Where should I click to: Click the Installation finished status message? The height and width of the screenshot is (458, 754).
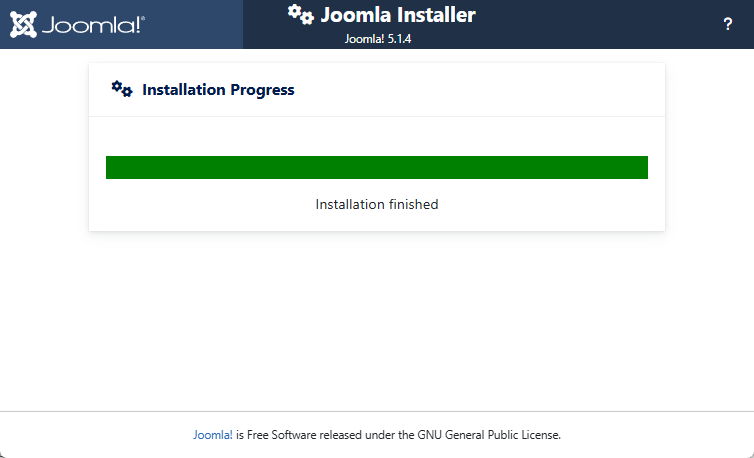pos(377,204)
